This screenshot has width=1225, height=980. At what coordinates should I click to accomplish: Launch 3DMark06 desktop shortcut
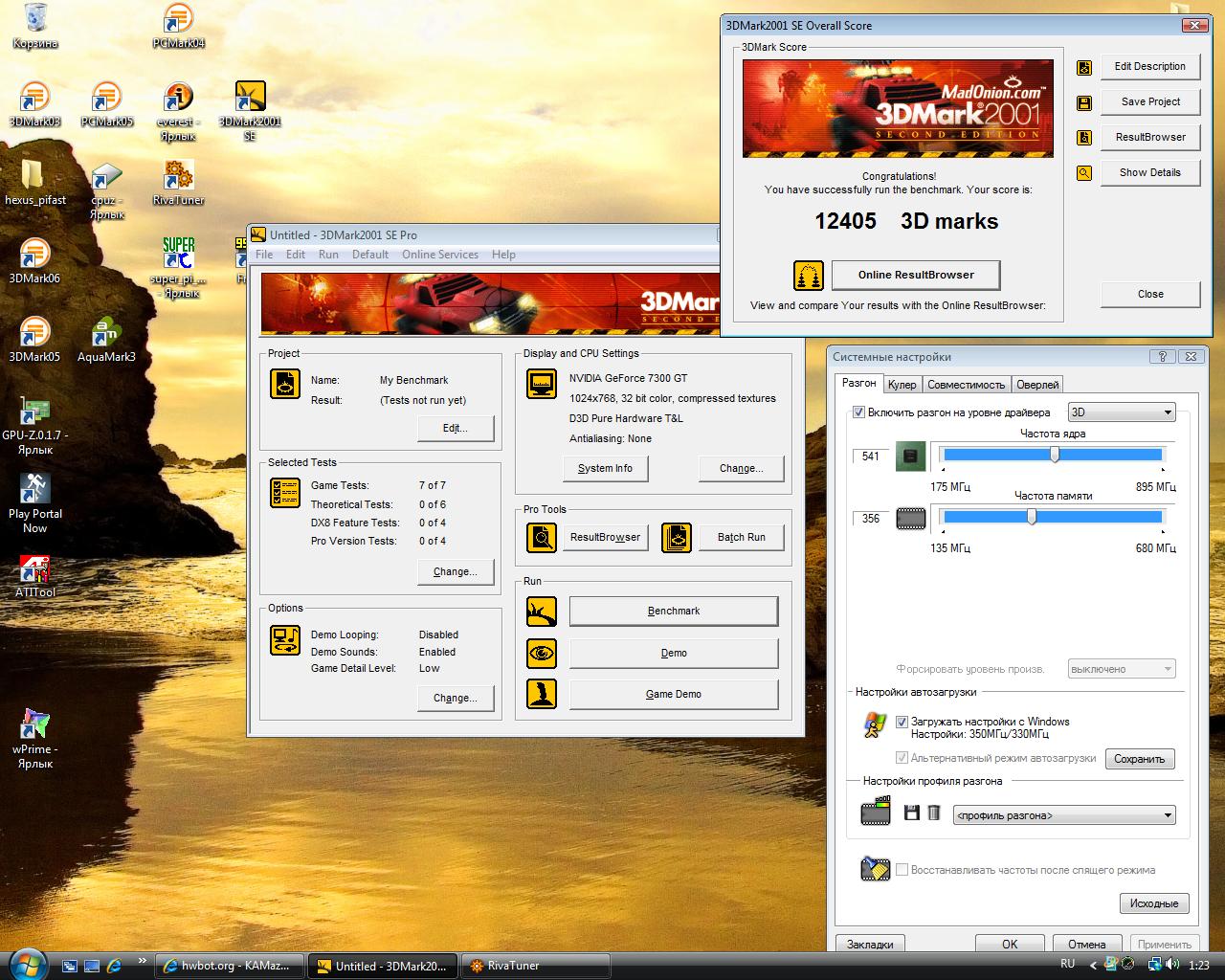click(34, 261)
